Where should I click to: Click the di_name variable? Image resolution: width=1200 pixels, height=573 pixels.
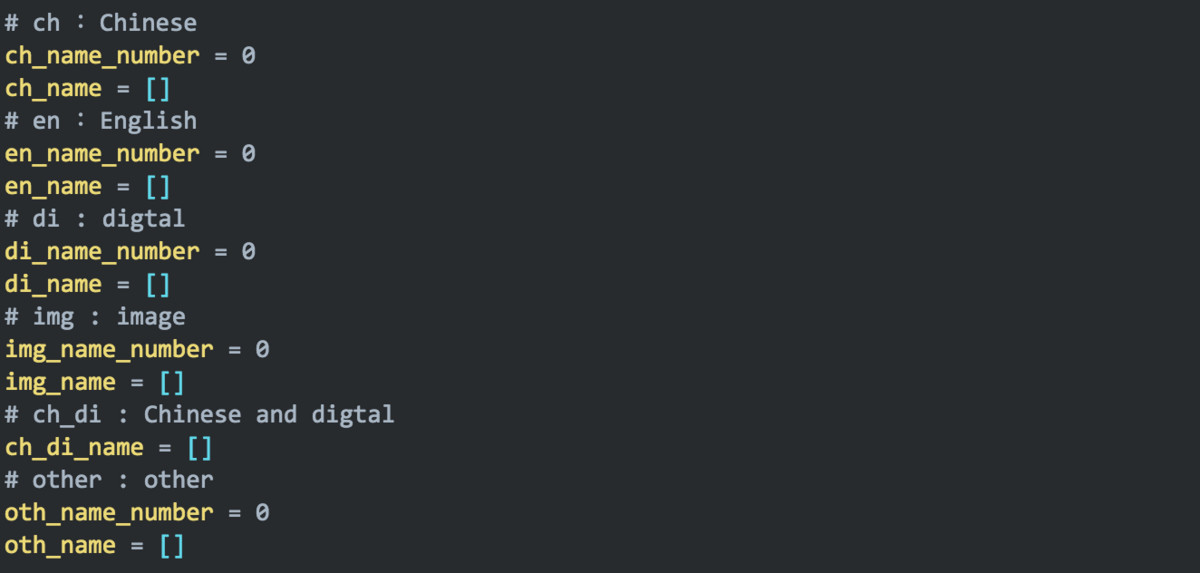(x=53, y=285)
